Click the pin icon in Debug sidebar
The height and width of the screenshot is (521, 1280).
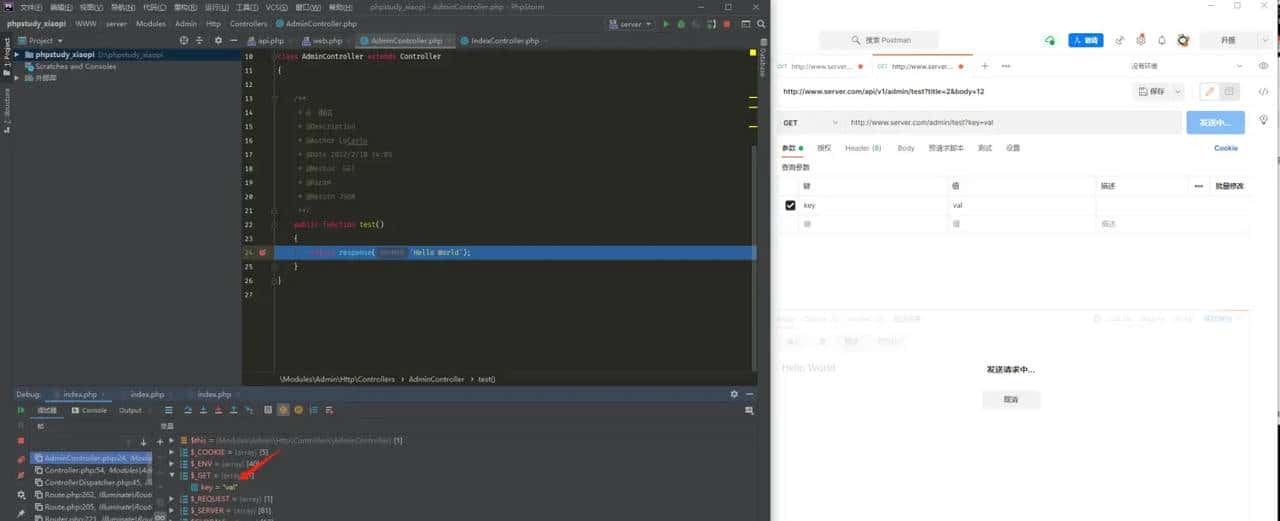(21, 512)
